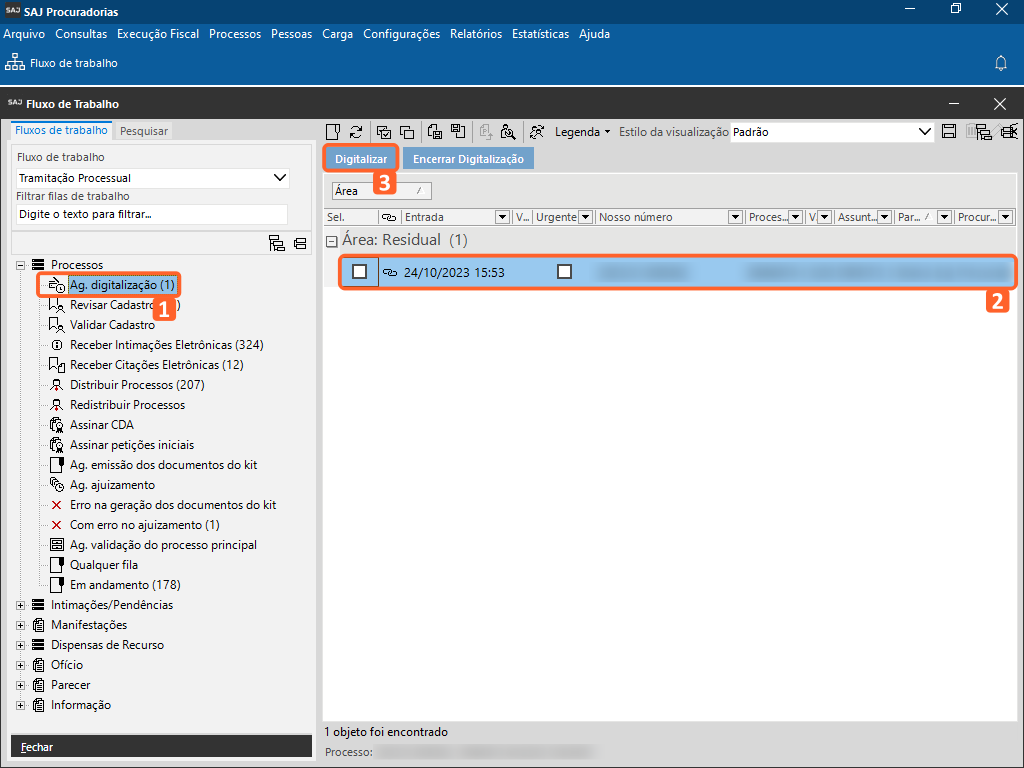This screenshot has height=768, width=1024.
Task: Click the red X icon for Com erro no ajuizamento
Action: [57, 525]
